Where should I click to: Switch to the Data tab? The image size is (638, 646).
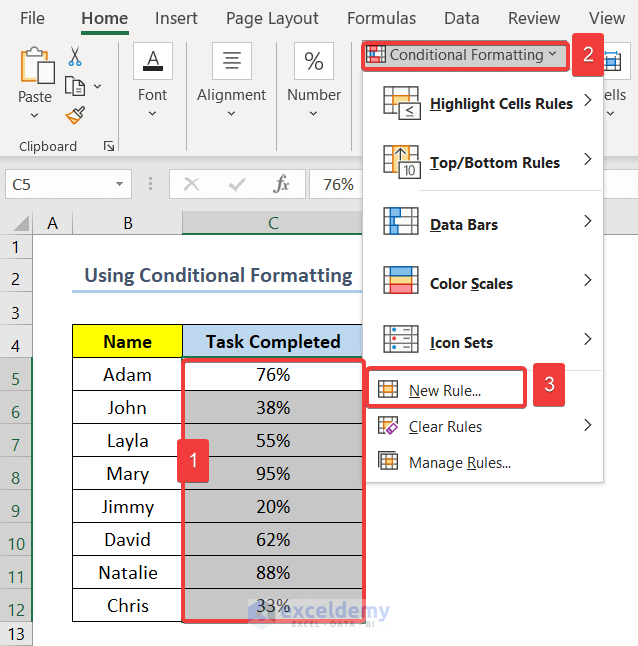tap(462, 19)
